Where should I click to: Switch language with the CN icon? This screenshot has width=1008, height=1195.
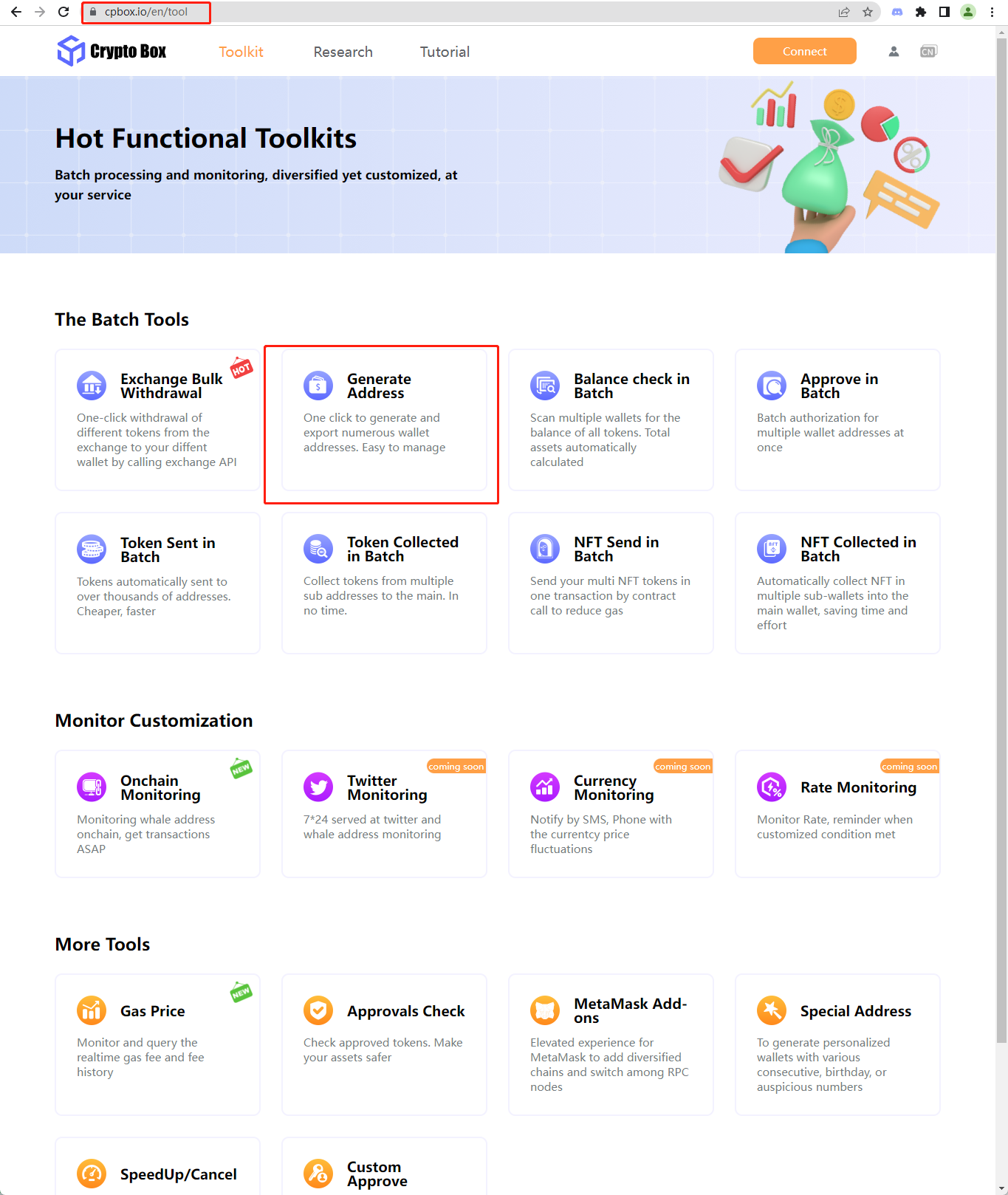point(928,52)
